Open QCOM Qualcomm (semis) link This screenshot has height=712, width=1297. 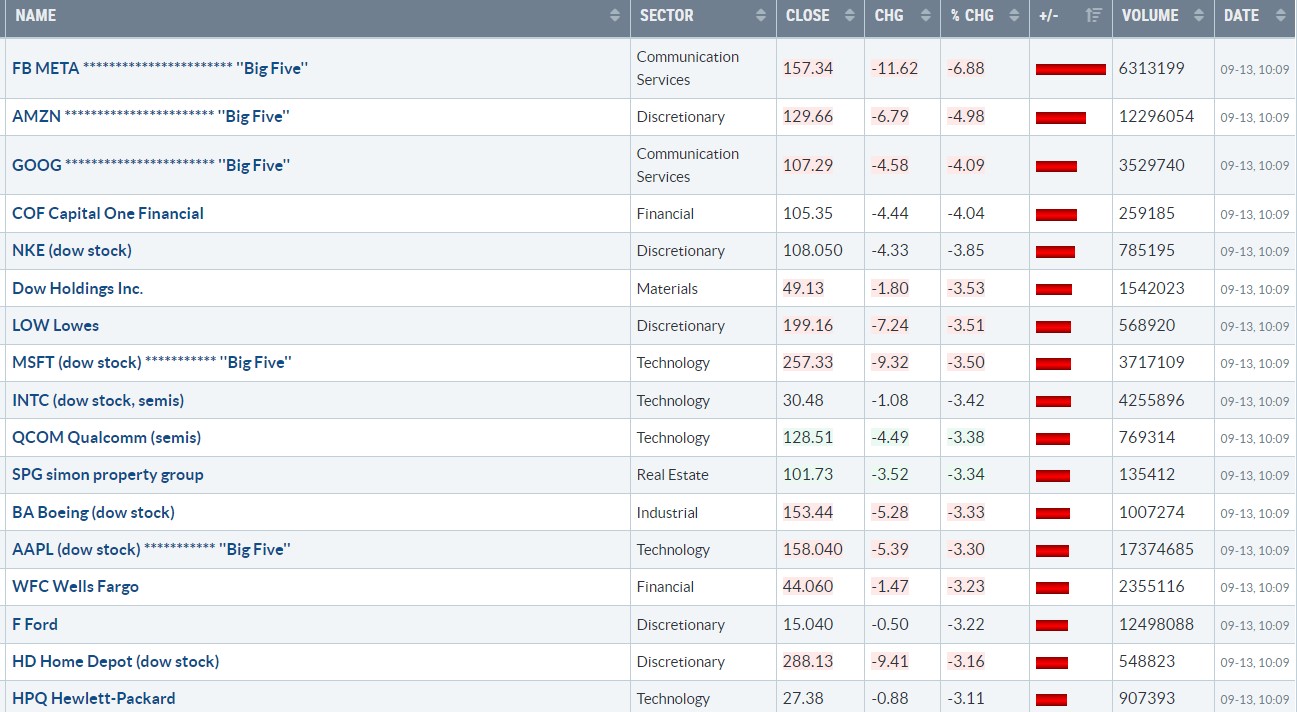pos(107,437)
